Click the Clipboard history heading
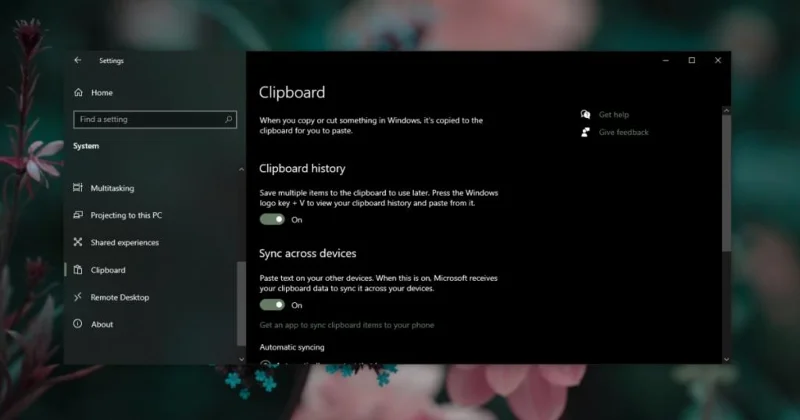 pyautogui.click(x=302, y=168)
